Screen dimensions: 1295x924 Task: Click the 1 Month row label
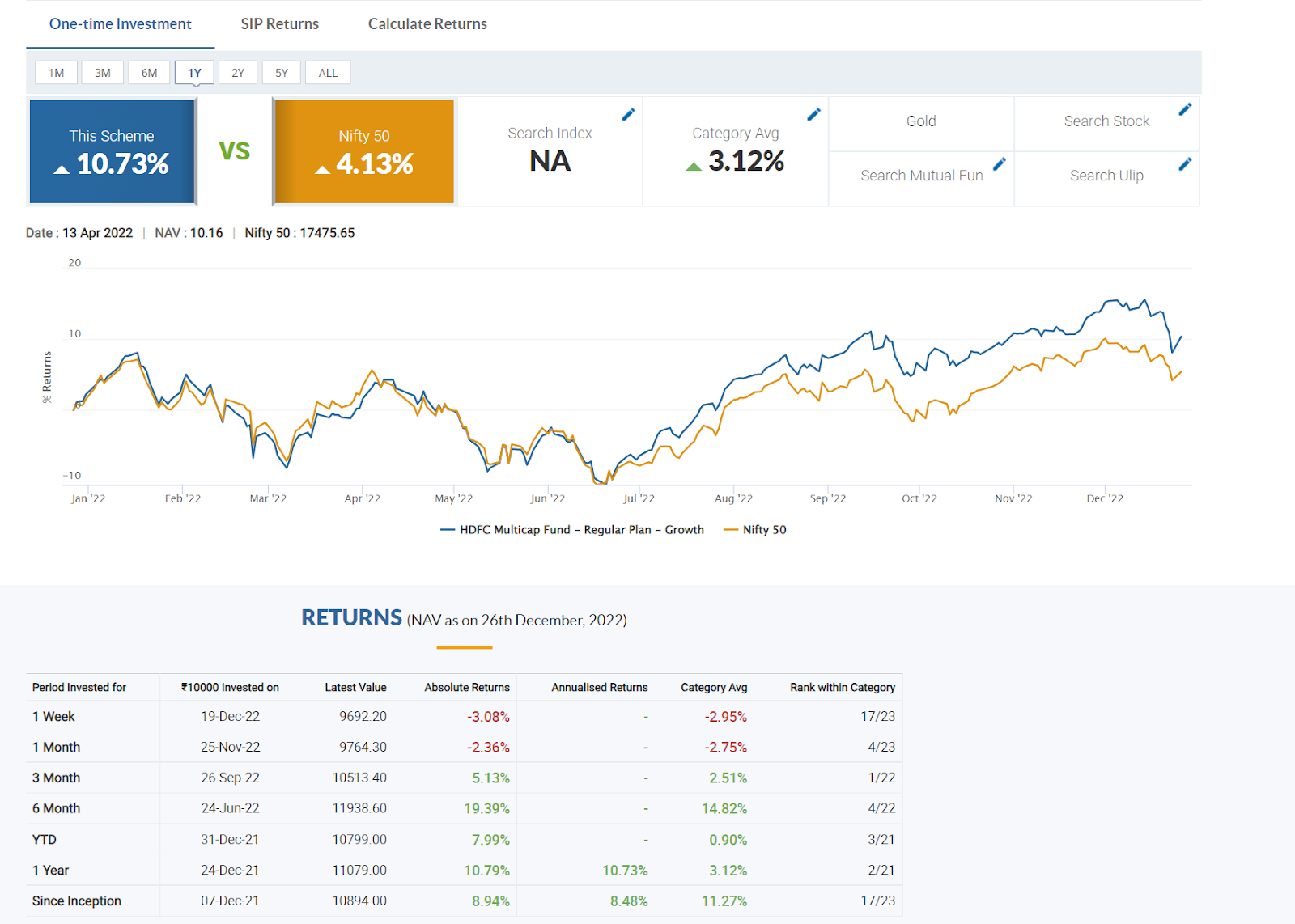click(x=57, y=748)
